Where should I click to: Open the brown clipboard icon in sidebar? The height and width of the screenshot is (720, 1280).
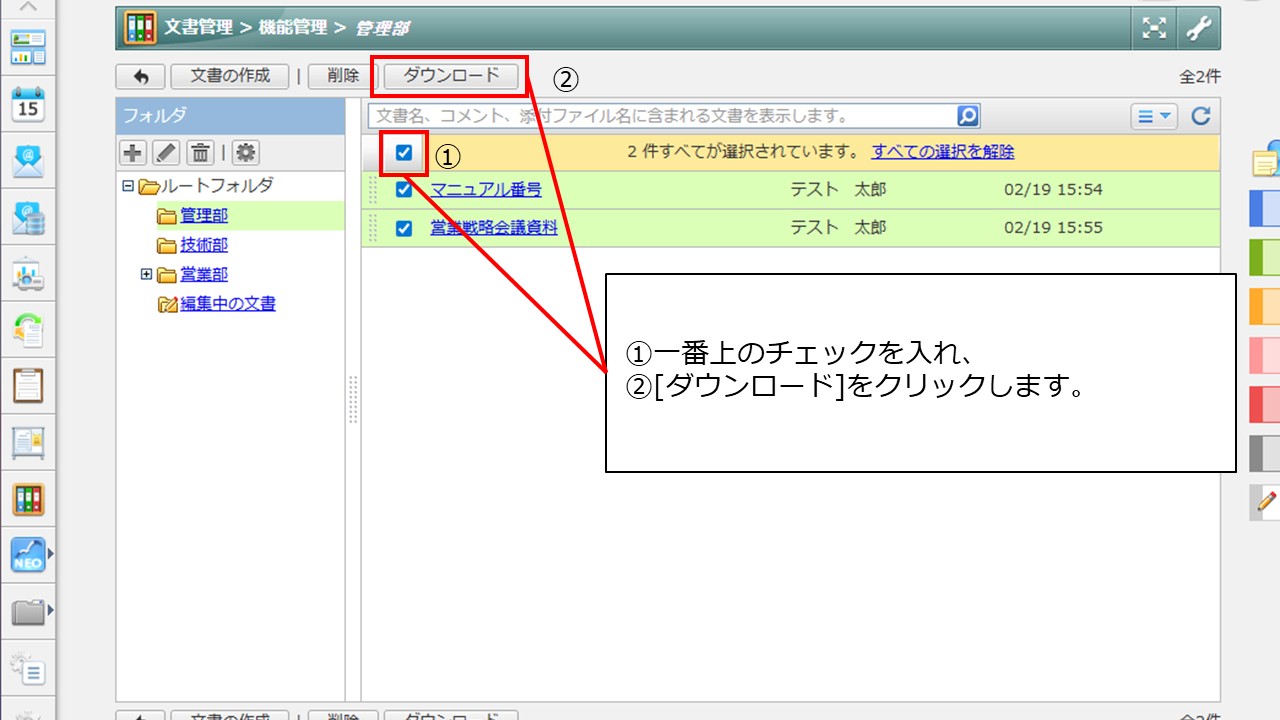point(28,386)
